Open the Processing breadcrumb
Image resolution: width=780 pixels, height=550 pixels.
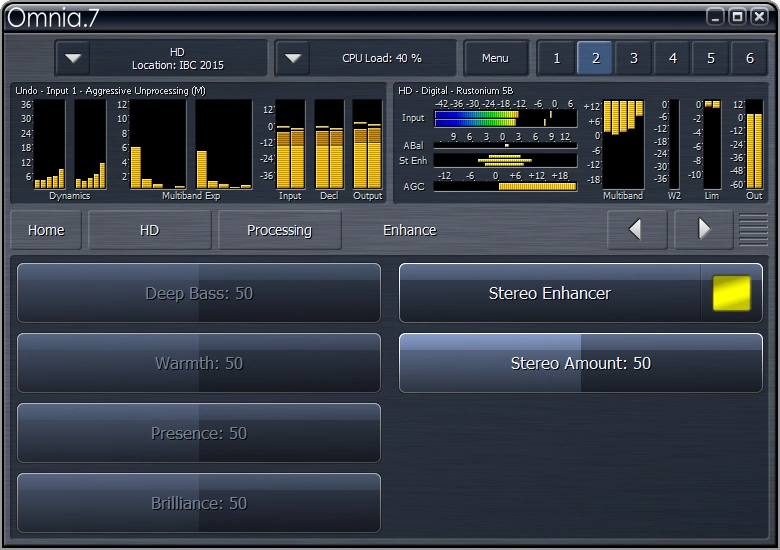point(280,230)
